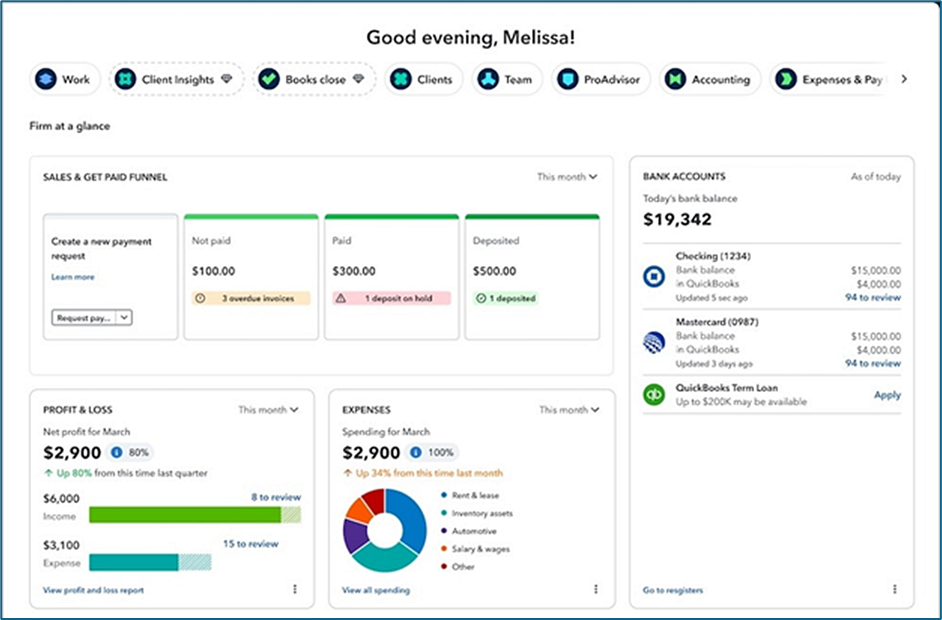
Task: Open the Profit & Loss three-dot menu
Action: point(295,590)
